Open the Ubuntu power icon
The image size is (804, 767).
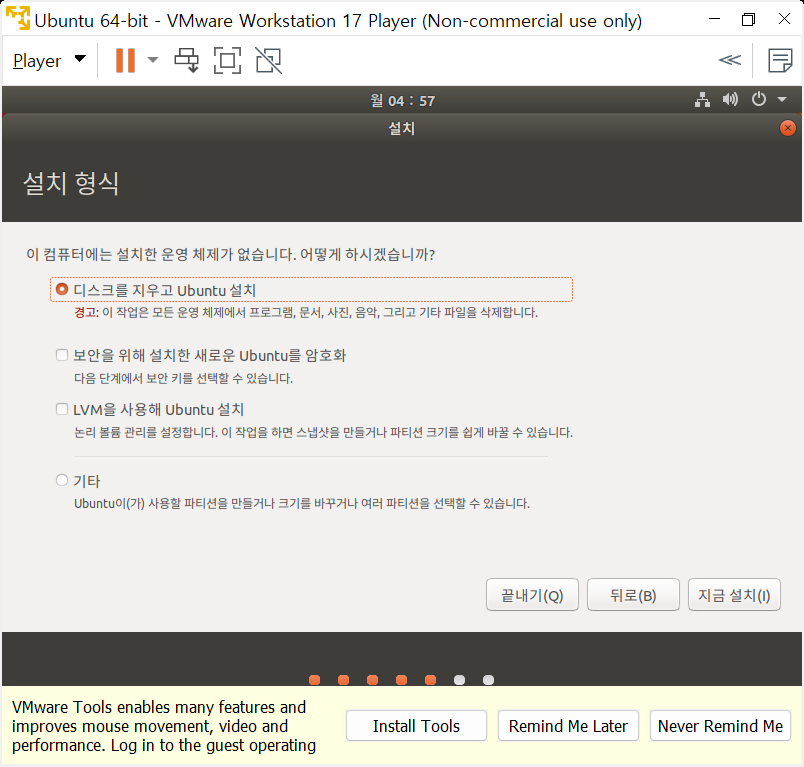(758, 98)
